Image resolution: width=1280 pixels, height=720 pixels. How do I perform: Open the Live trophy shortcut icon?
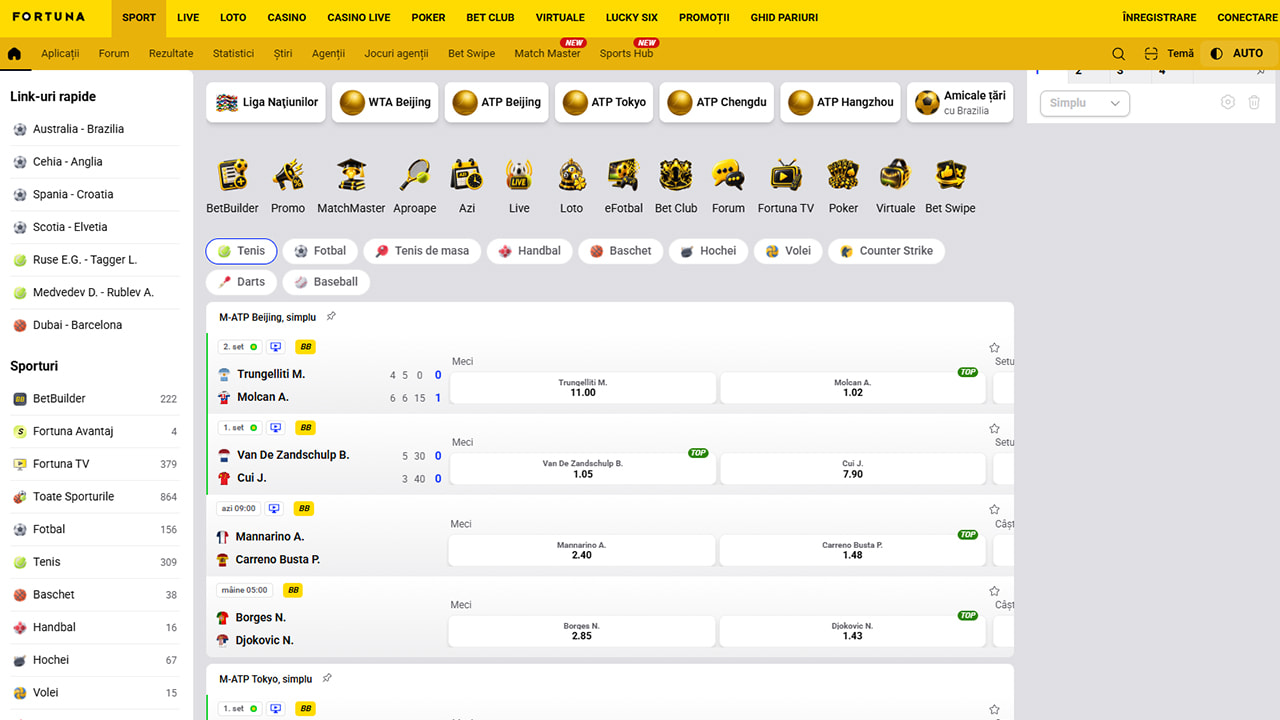click(x=519, y=175)
